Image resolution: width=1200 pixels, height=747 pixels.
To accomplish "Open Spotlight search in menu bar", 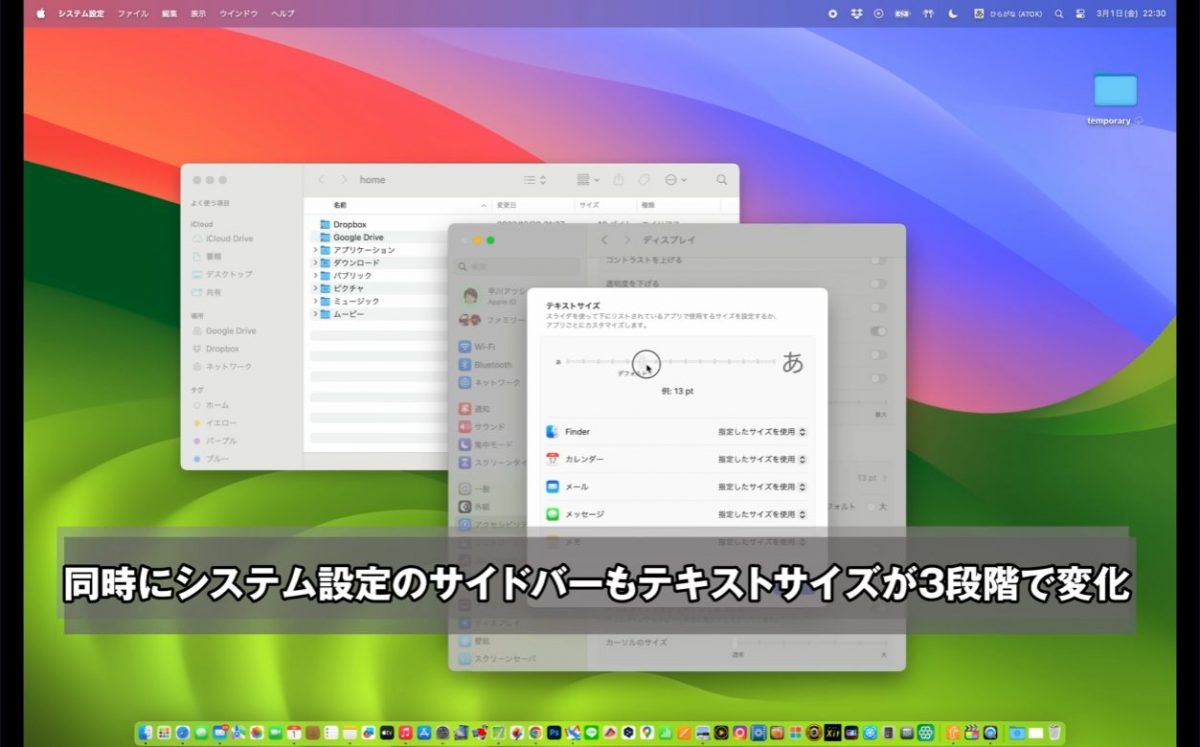I will click(x=1057, y=14).
